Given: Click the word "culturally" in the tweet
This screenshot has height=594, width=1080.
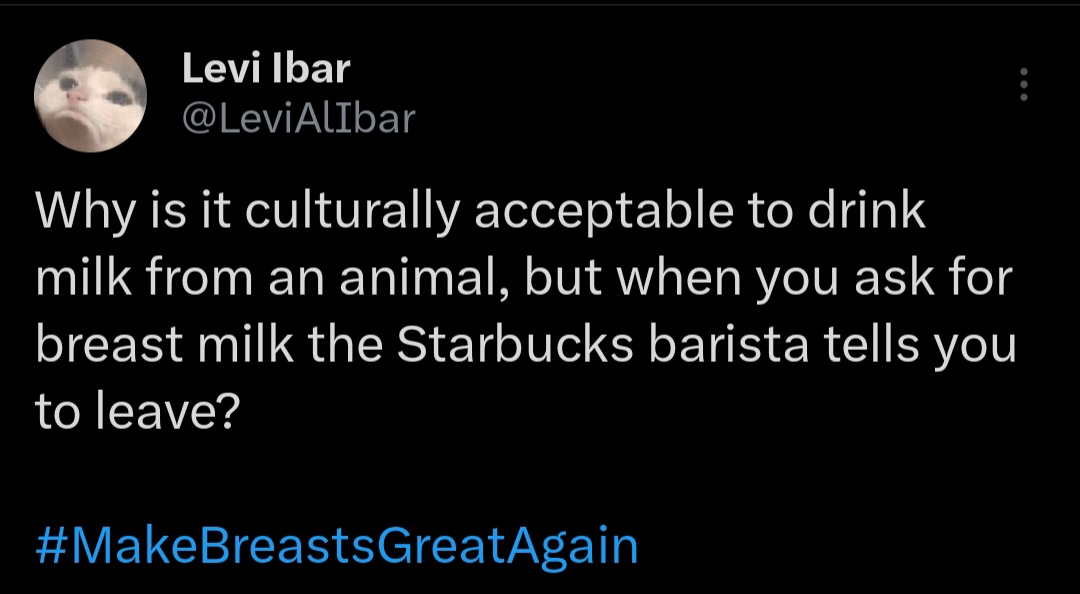Looking at the screenshot, I should pos(338,213).
